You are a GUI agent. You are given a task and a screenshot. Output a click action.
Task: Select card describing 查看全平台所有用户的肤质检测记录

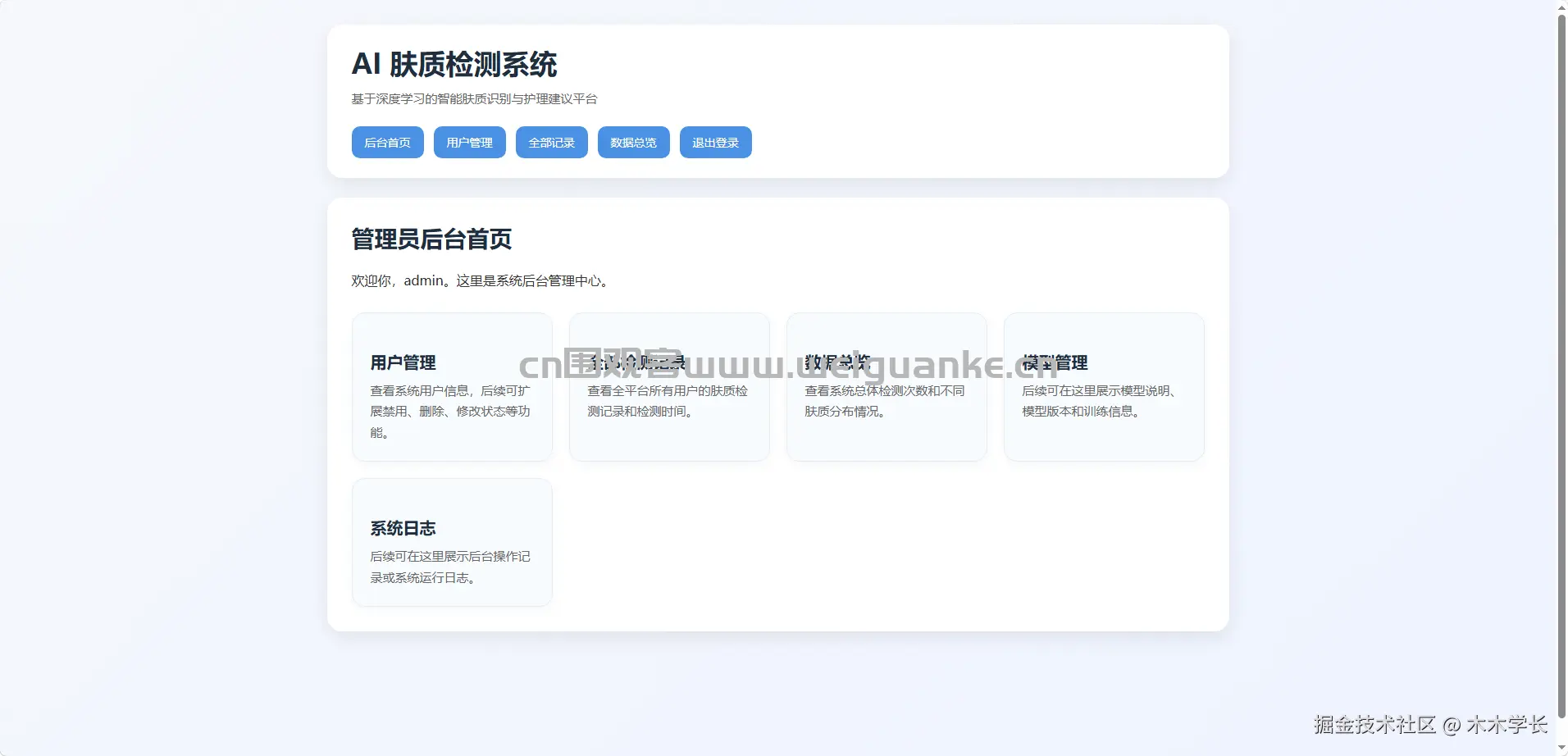(669, 386)
